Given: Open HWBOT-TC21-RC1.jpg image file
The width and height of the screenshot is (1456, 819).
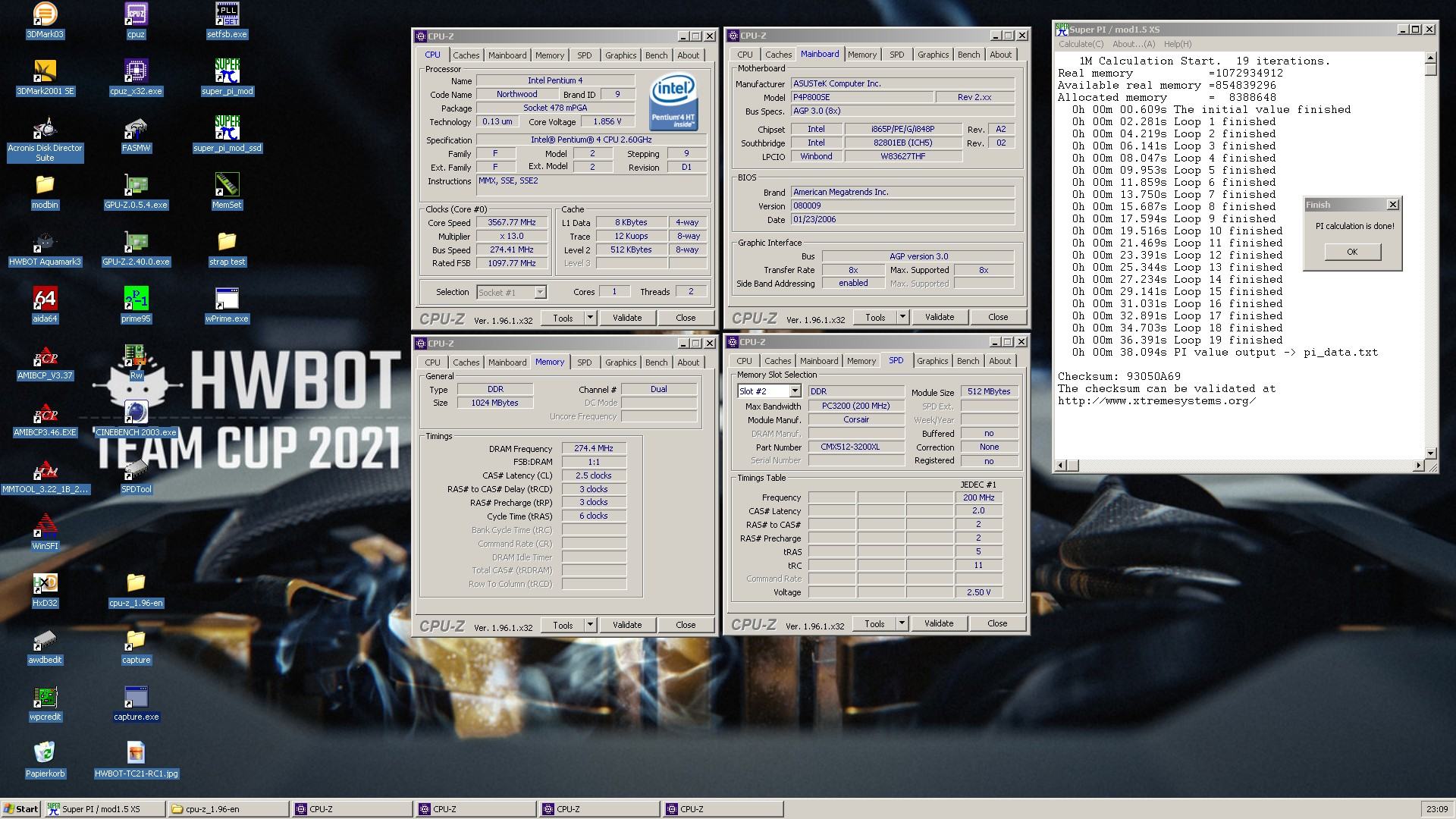Looking at the screenshot, I should (136, 760).
